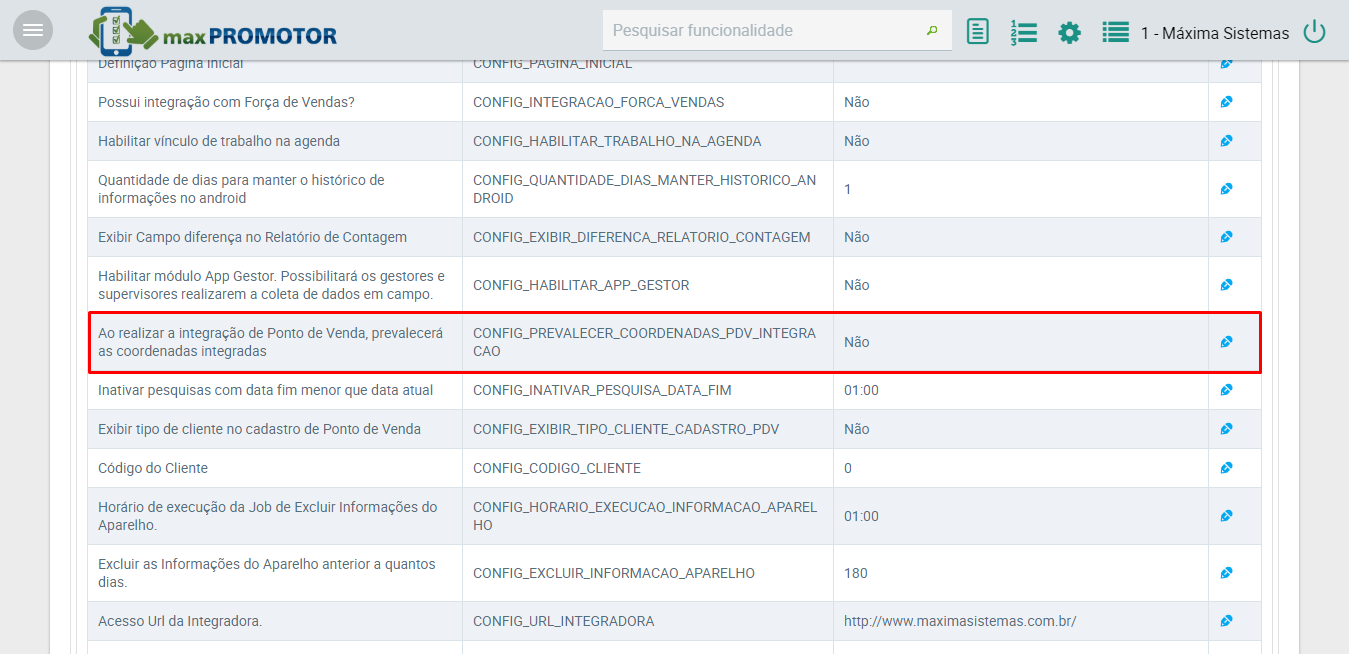Click CONFIG_EXIBIR_DIFERENCA_RELATORIO_CONTAGEM key text

(642, 237)
